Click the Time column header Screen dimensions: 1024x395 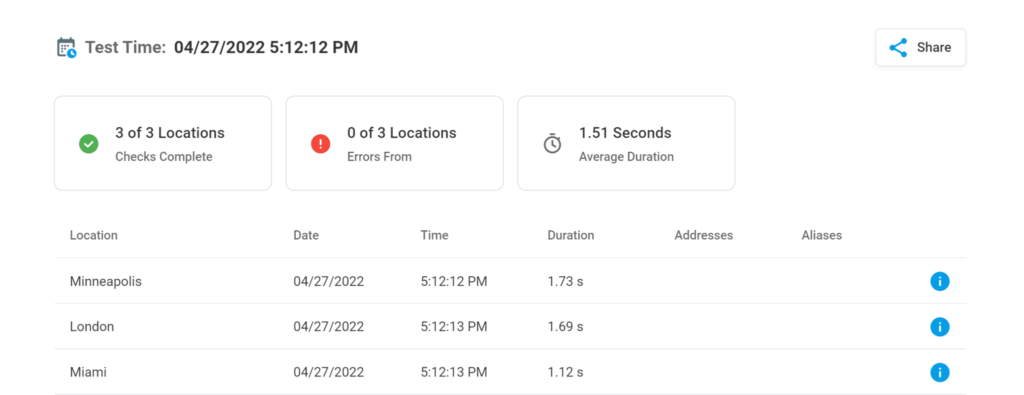click(x=434, y=235)
